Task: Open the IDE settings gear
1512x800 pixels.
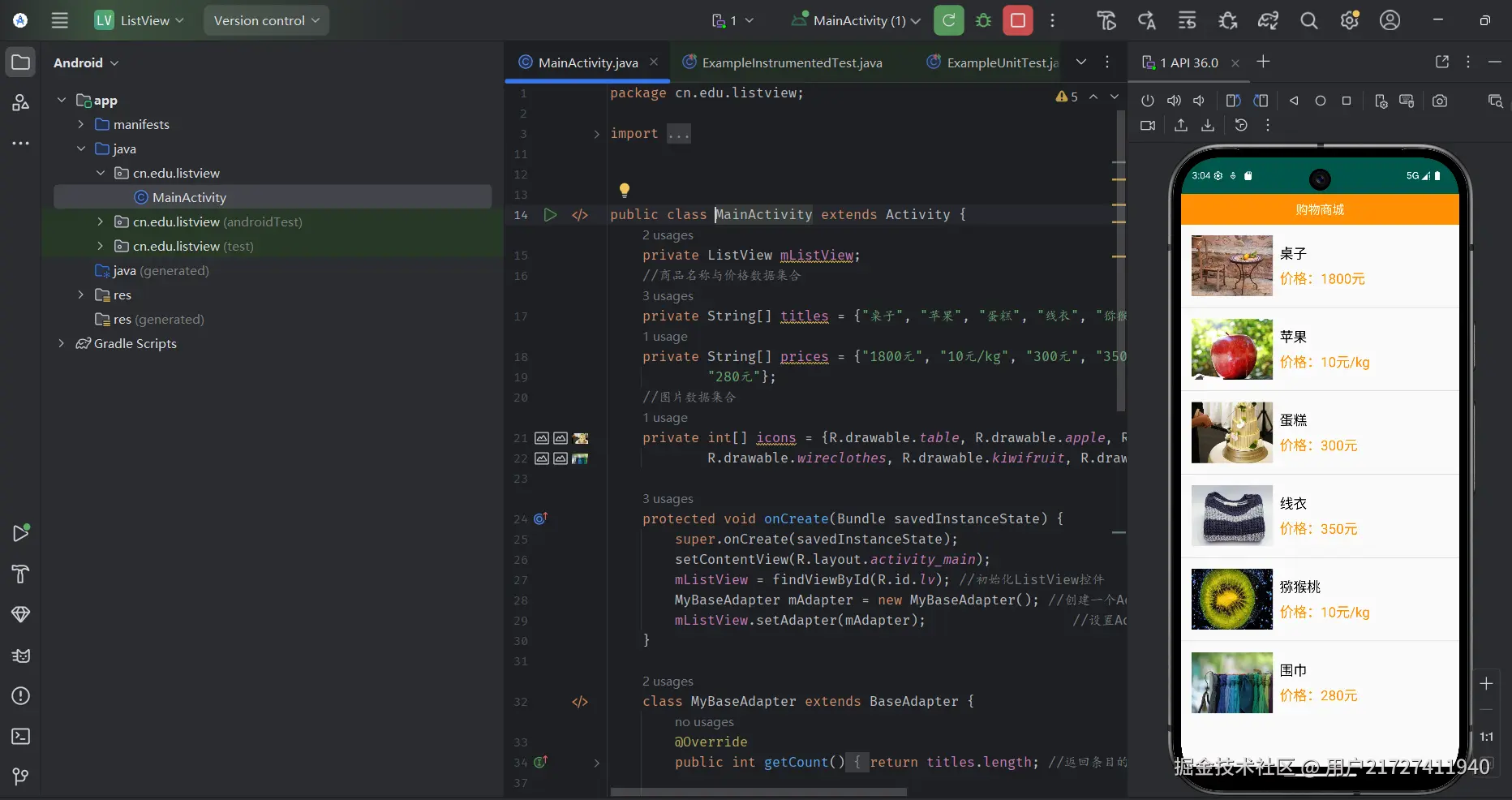Action: point(1349,20)
